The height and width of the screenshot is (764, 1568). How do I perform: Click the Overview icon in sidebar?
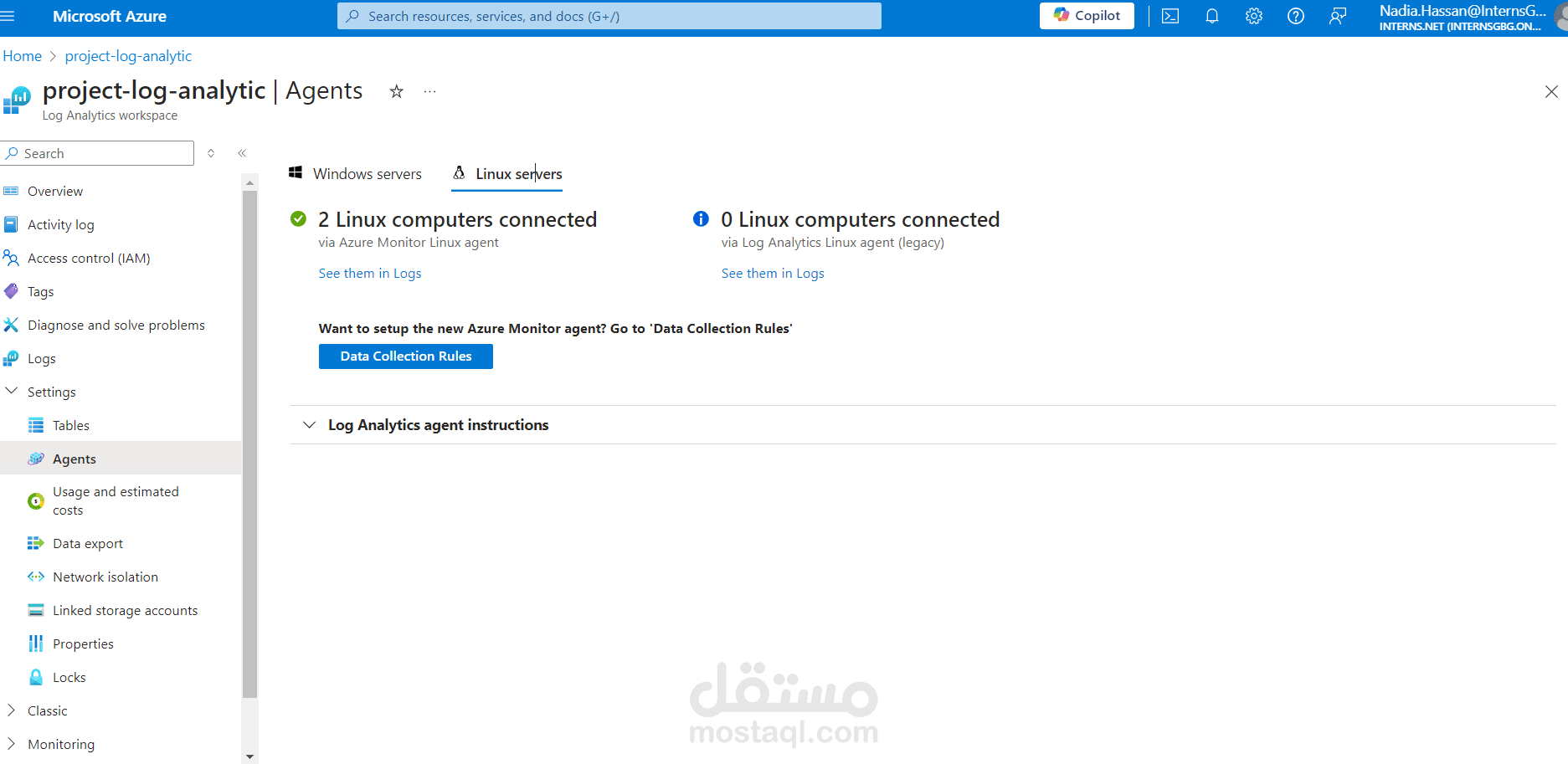click(11, 191)
